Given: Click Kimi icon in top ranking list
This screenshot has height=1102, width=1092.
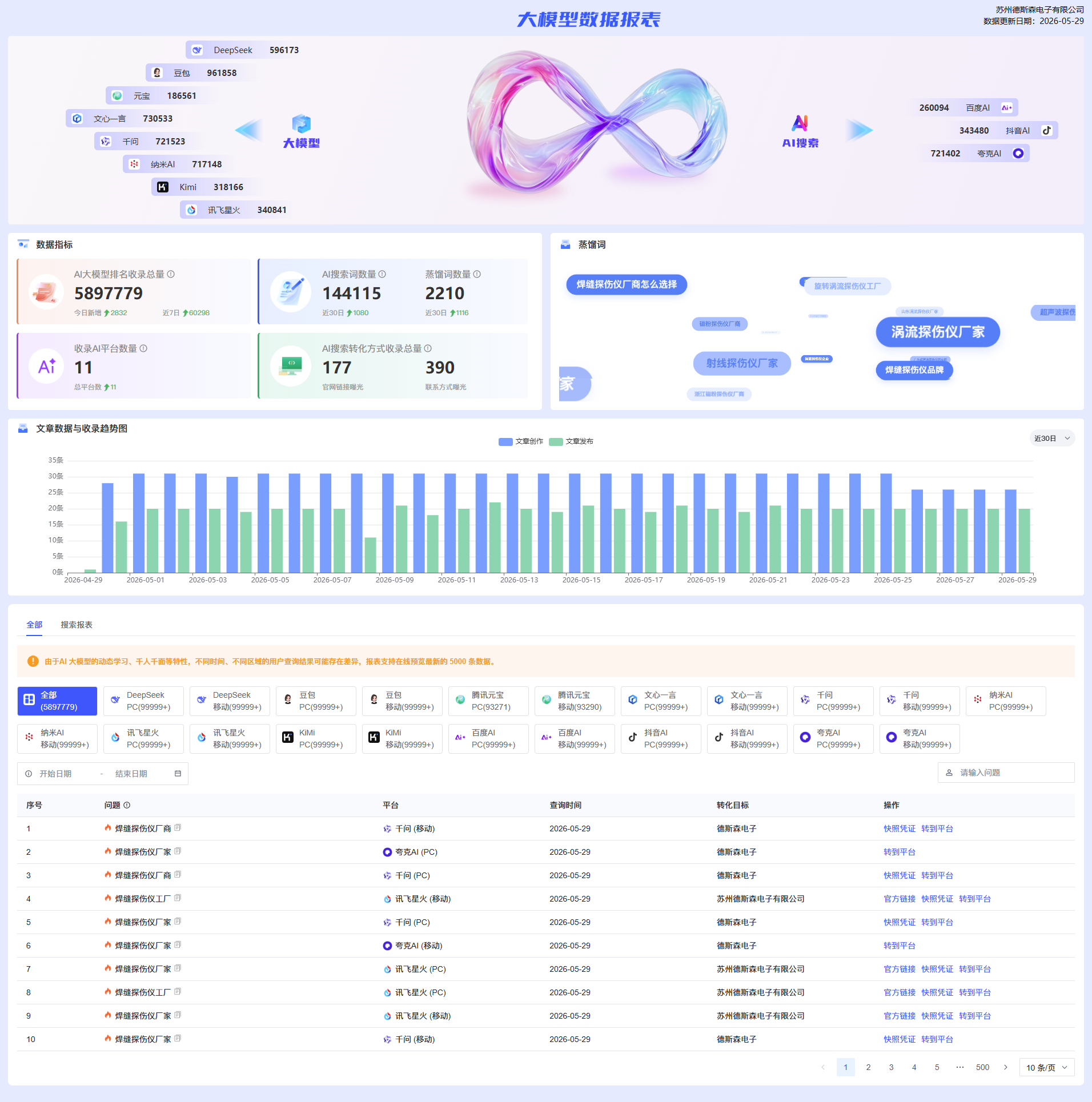Looking at the screenshot, I should (163, 187).
